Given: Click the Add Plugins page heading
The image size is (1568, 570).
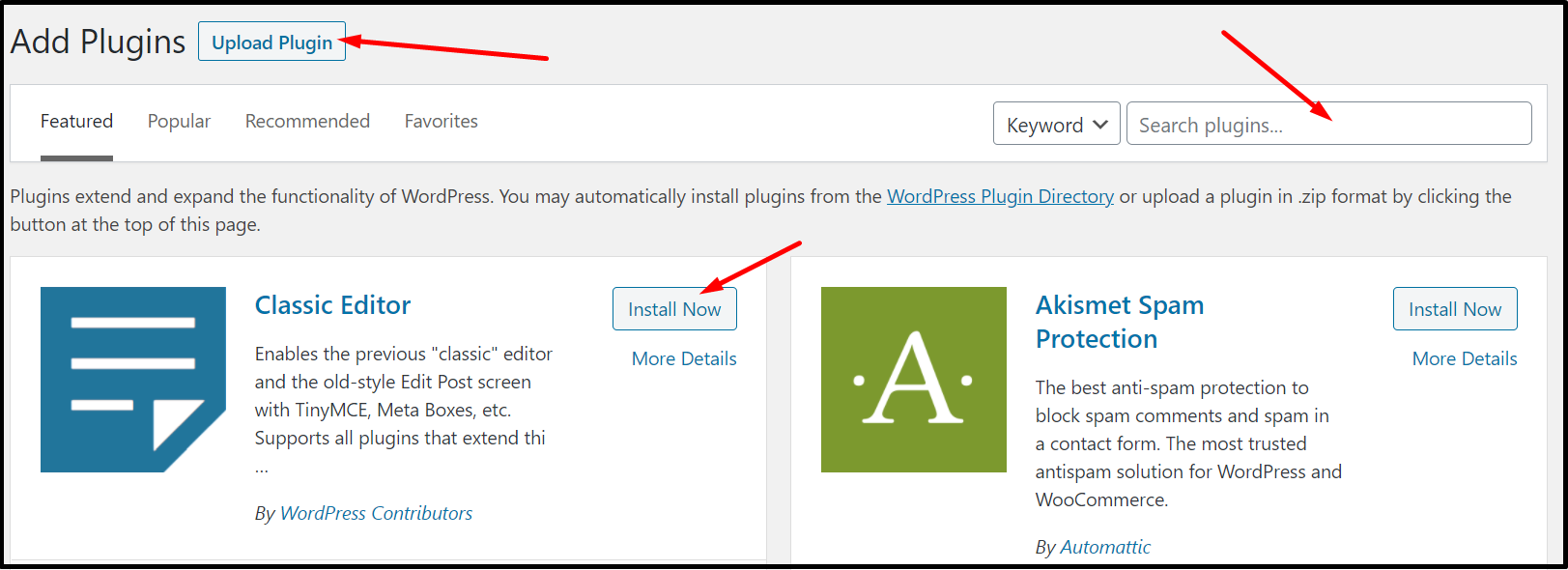Looking at the screenshot, I should (x=98, y=43).
